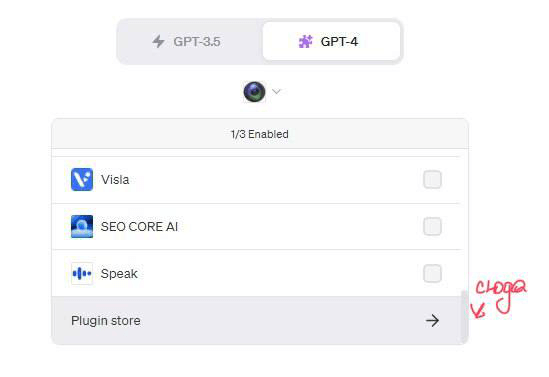Click the lightning bolt icon

pyautogui.click(x=158, y=41)
